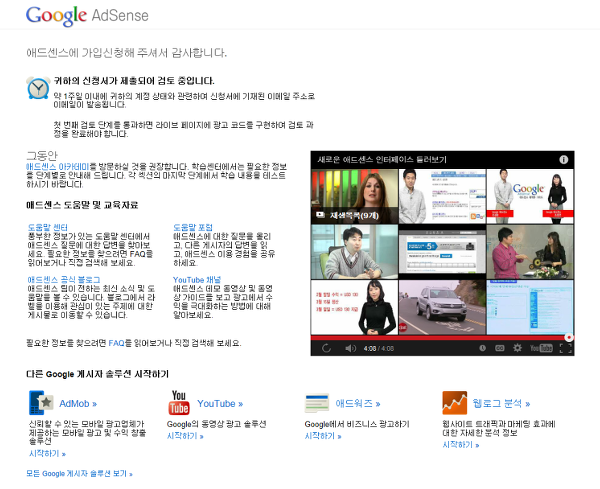Select thumbnail of man in gray sweater

354,252
